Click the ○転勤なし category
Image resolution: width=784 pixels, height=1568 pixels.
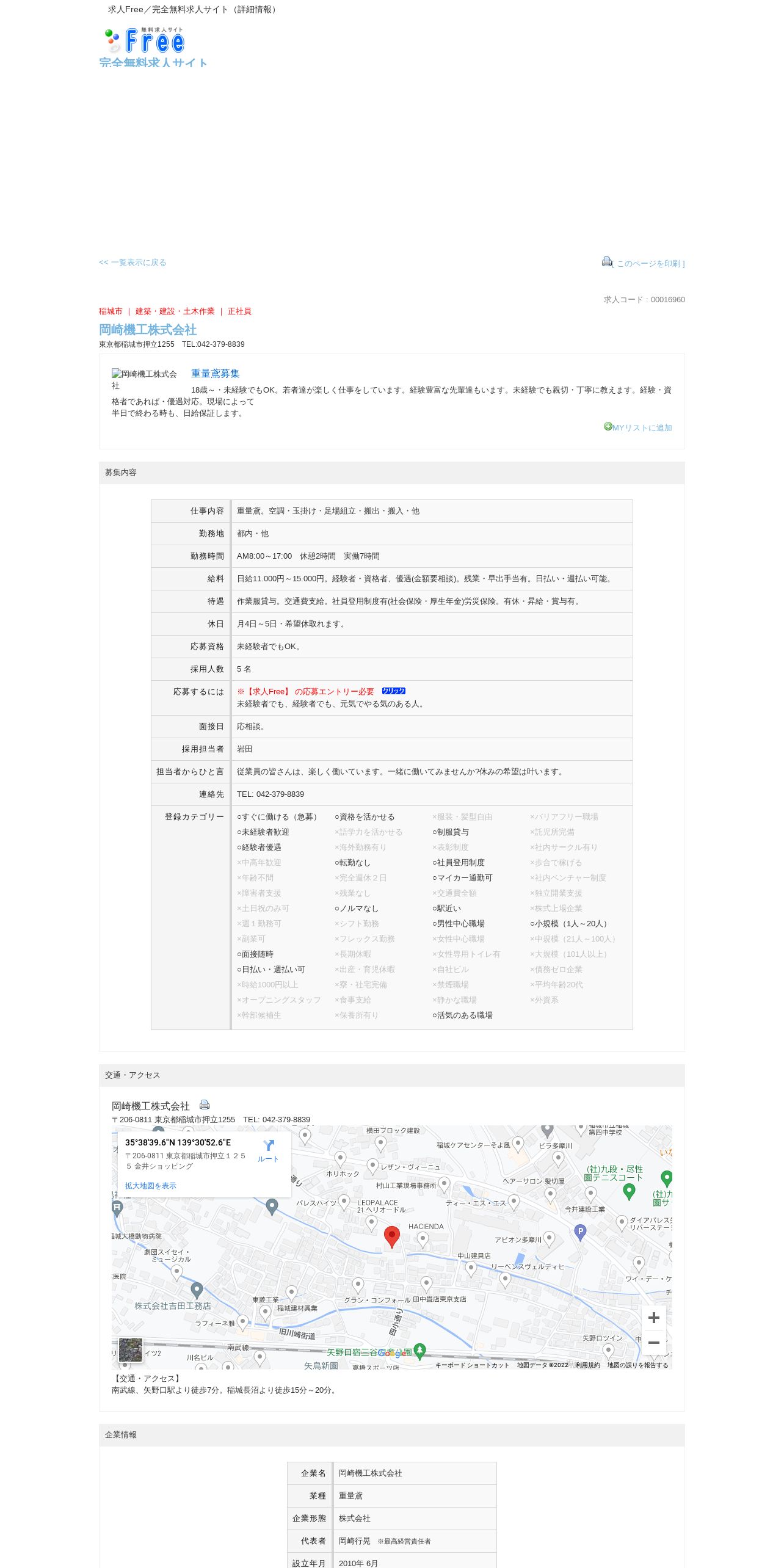352,863
